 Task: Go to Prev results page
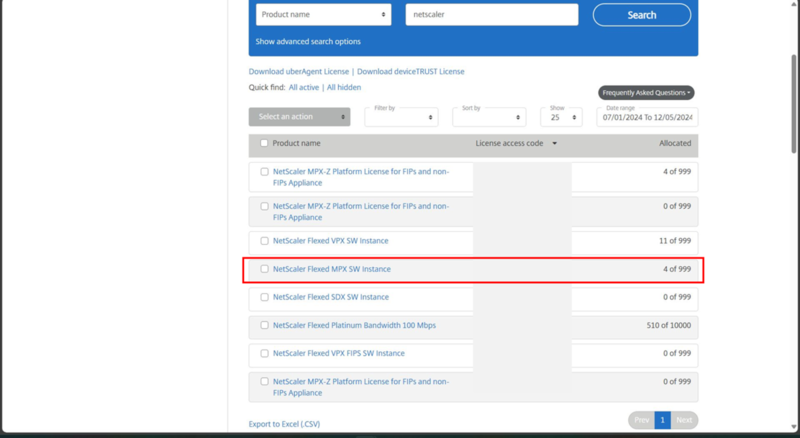pyautogui.click(x=641, y=420)
